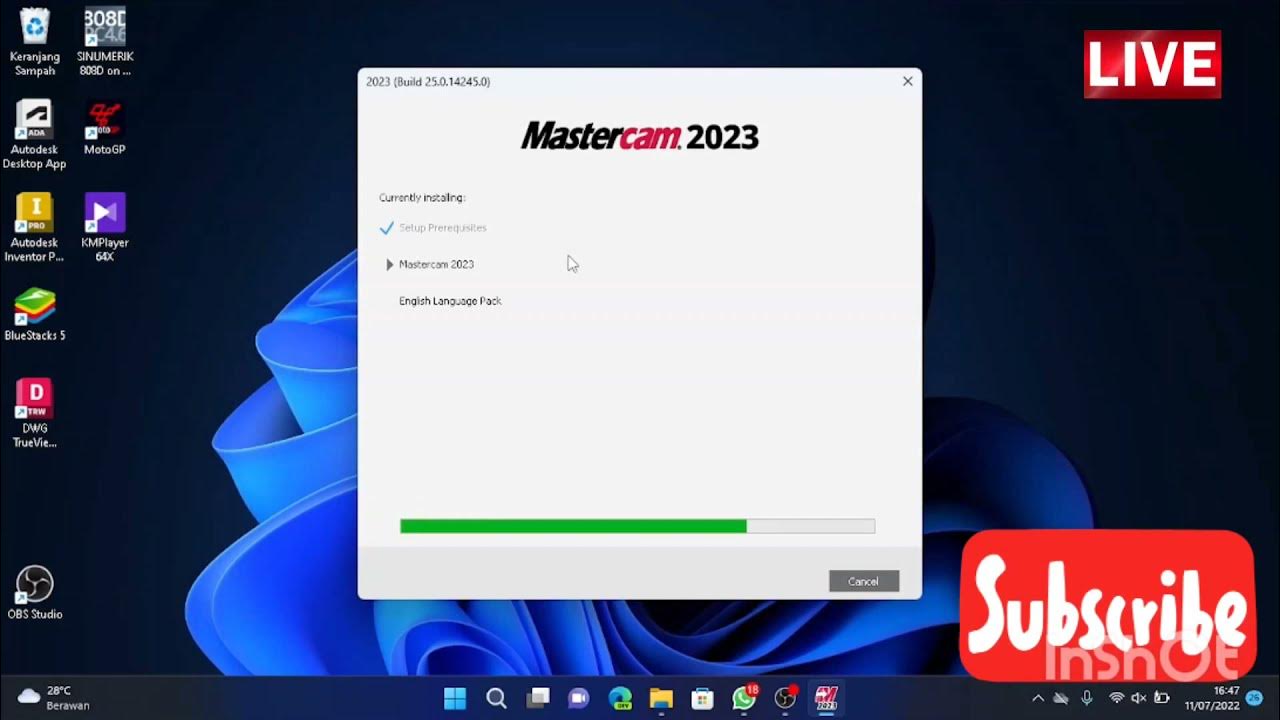Select the KMPlayer 64X desktop icon
The image size is (1280, 720).
[x=105, y=228]
